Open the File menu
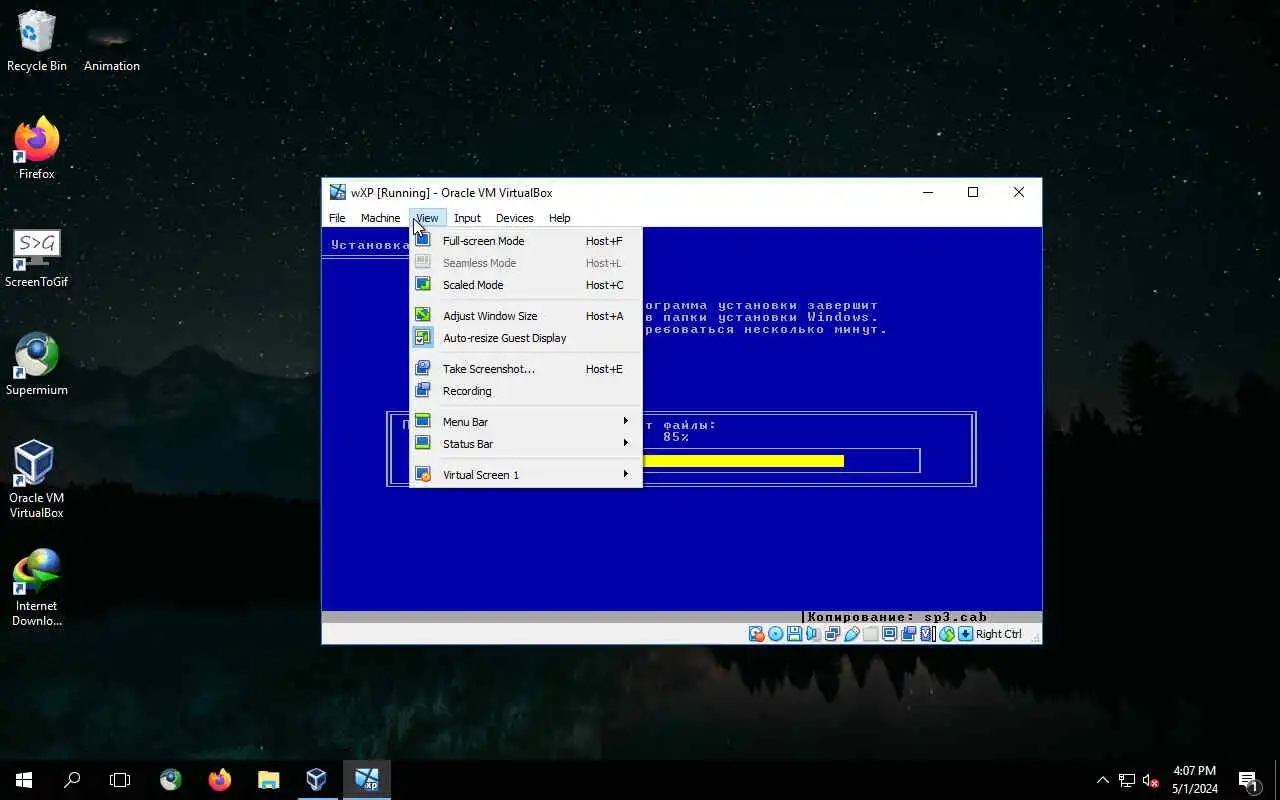The image size is (1280, 800). [337, 218]
